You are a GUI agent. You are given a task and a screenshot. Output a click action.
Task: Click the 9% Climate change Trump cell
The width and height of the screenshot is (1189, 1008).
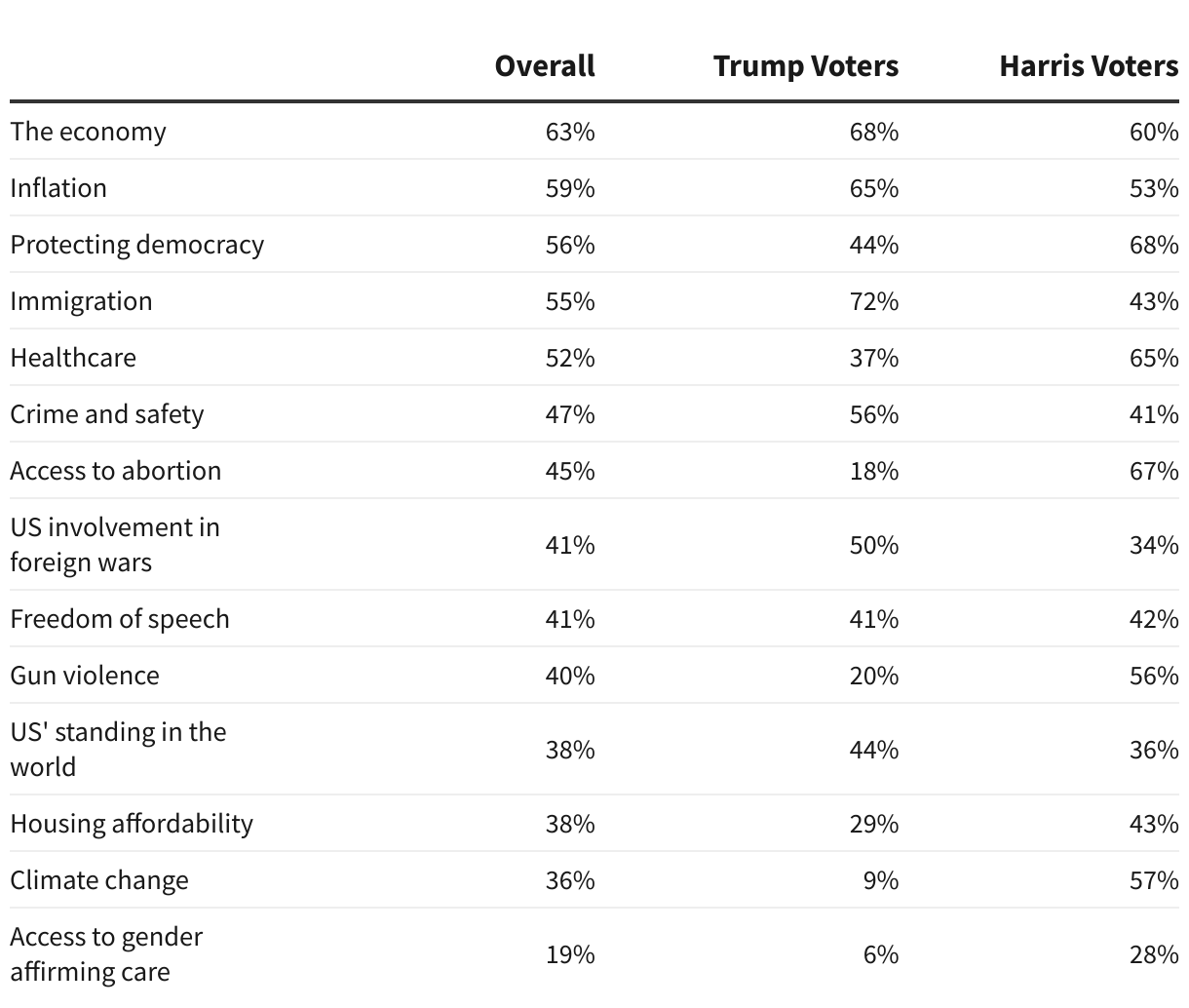click(x=881, y=880)
